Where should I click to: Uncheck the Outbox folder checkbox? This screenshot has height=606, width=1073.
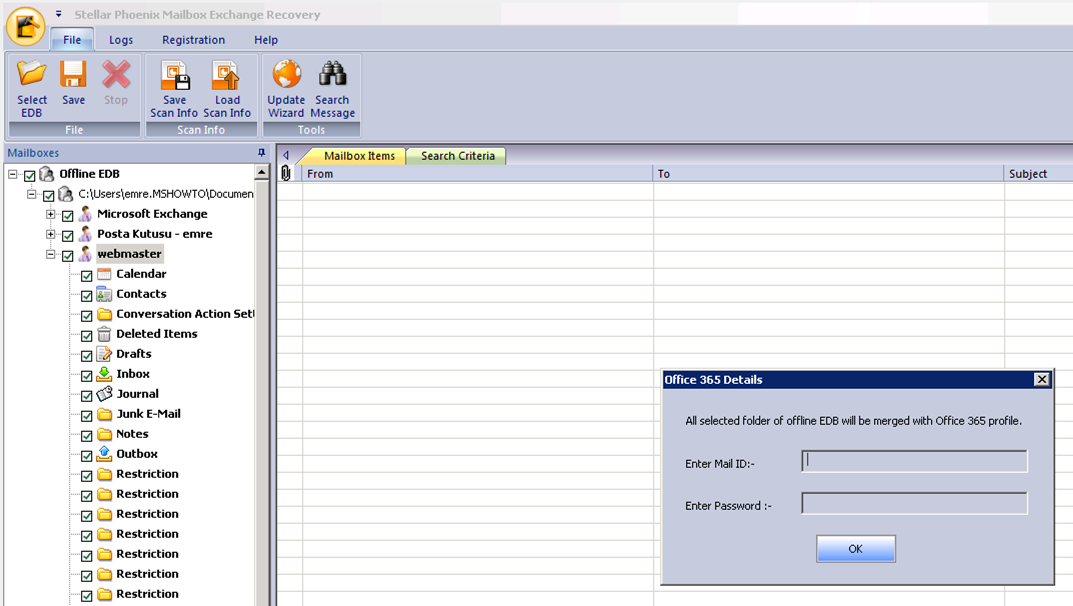87,456
